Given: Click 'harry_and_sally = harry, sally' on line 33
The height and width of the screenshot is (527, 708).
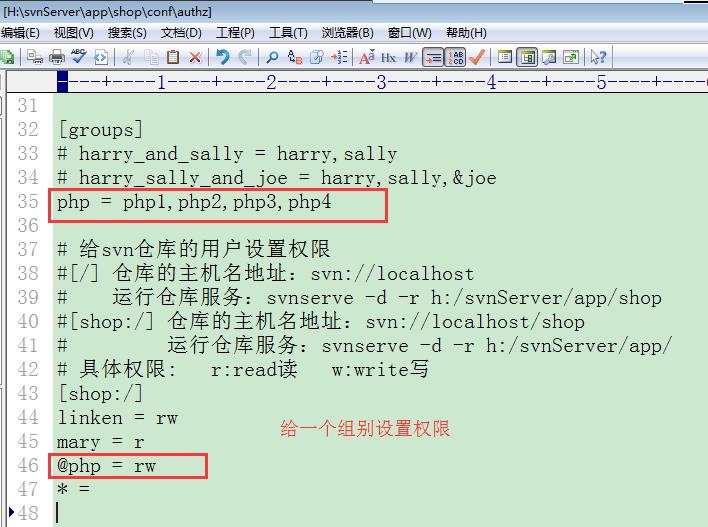Looking at the screenshot, I should [238, 154].
